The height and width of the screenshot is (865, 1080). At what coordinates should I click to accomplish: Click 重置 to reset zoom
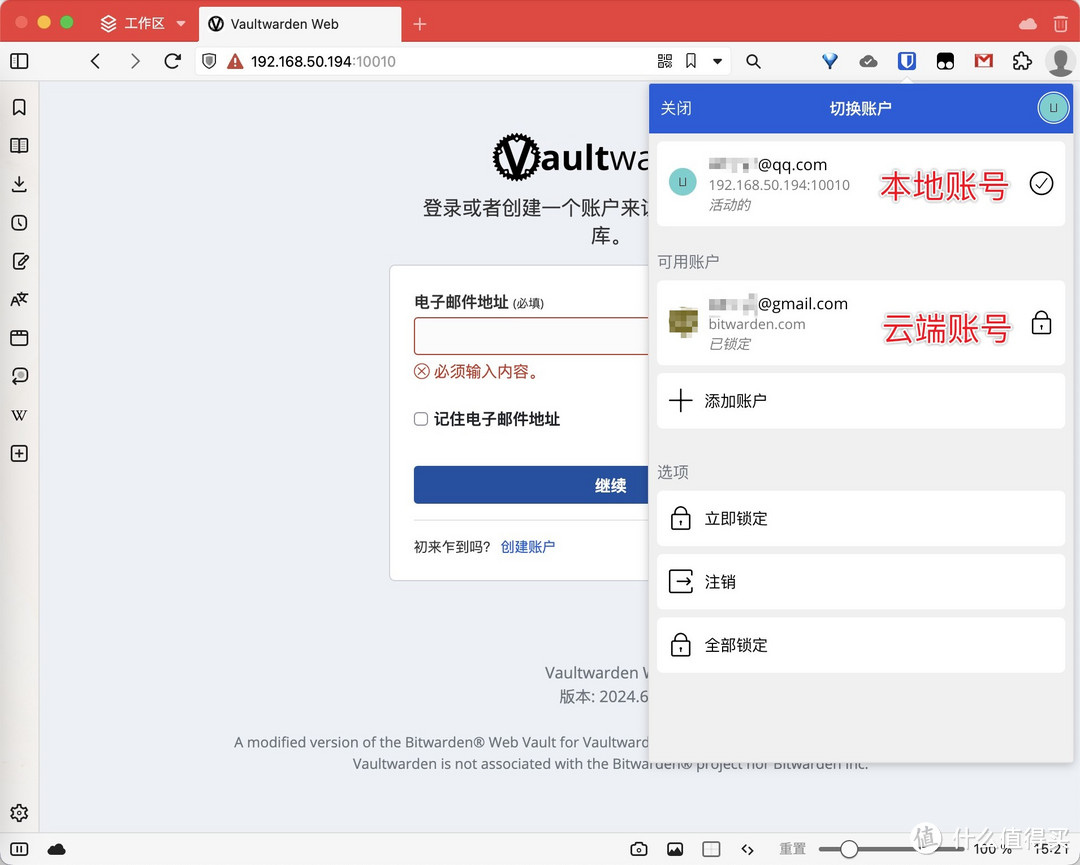pyautogui.click(x=792, y=849)
